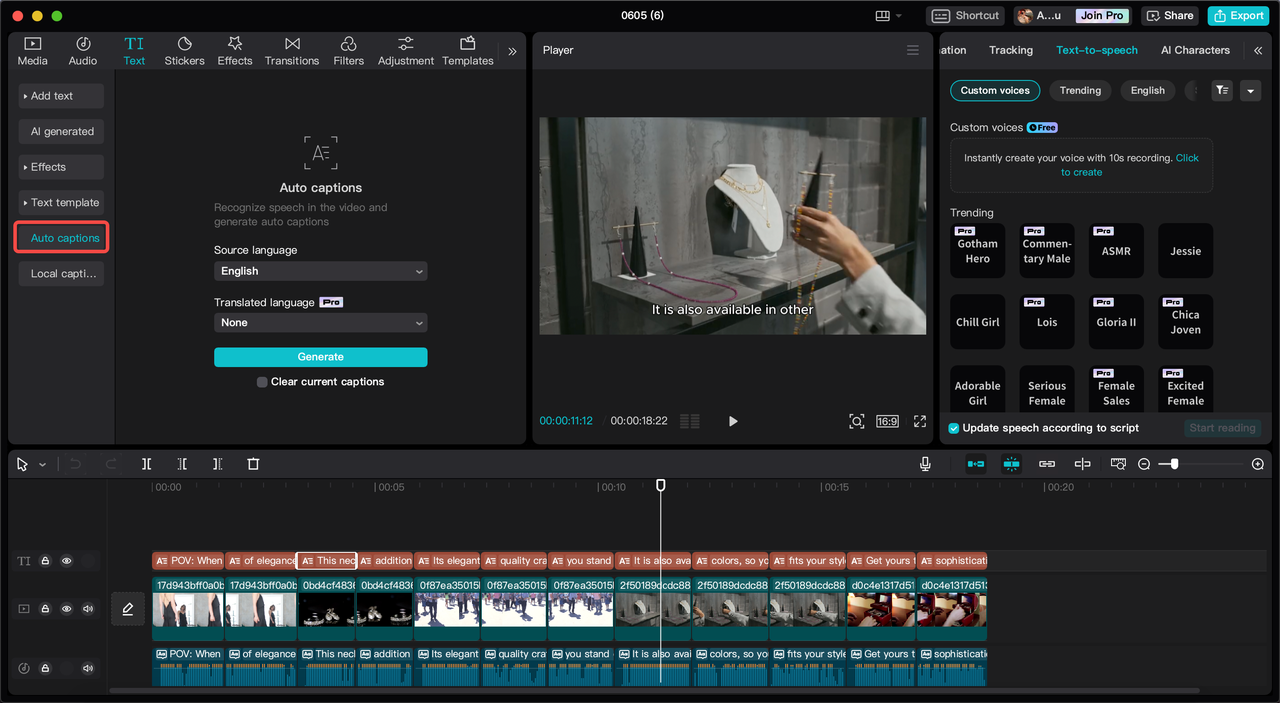Adjust the timeline zoom slider
This screenshot has height=703, width=1280.
(1174, 464)
